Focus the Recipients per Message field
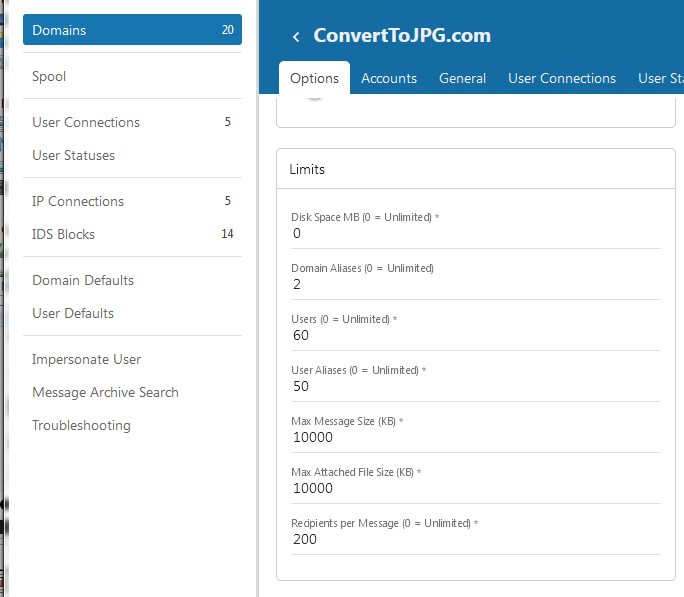The image size is (684, 597). click(x=475, y=540)
